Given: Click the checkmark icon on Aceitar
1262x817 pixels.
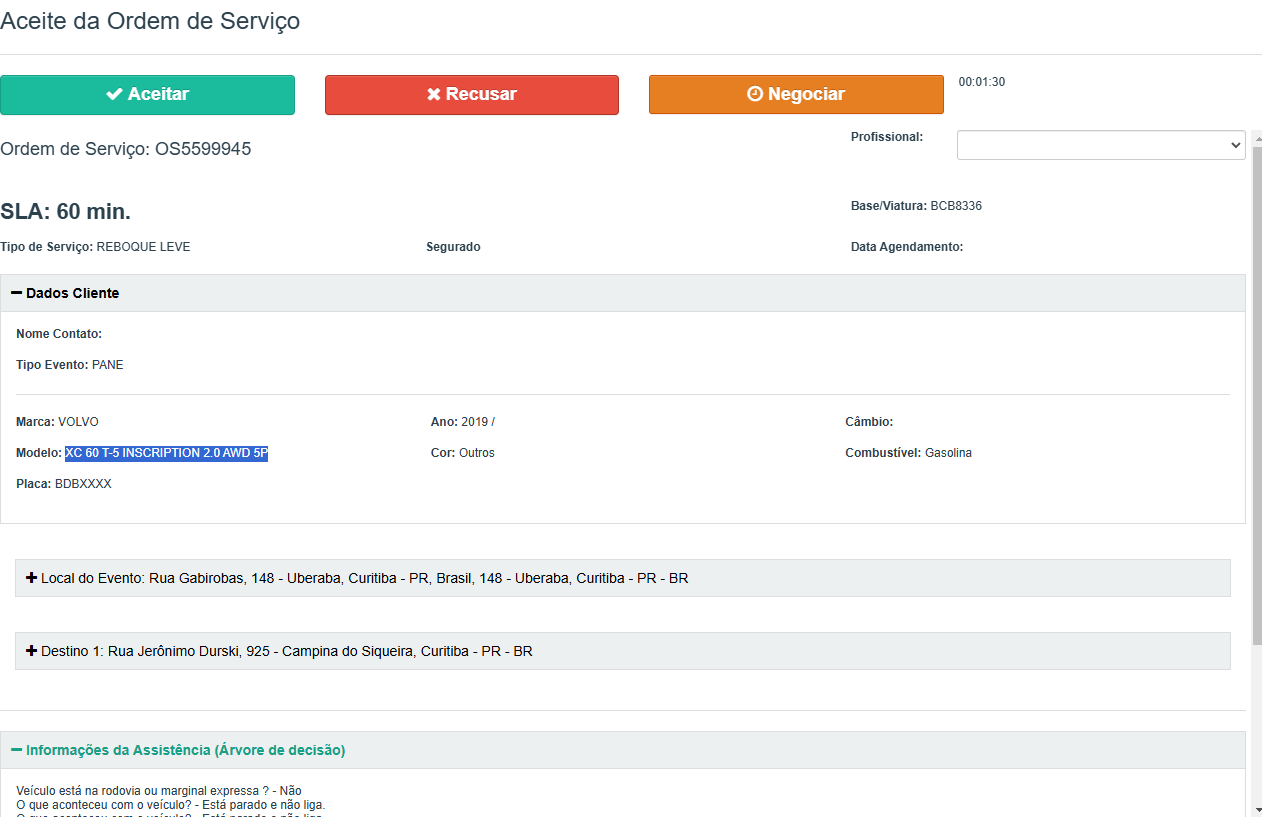Looking at the screenshot, I should coord(114,94).
